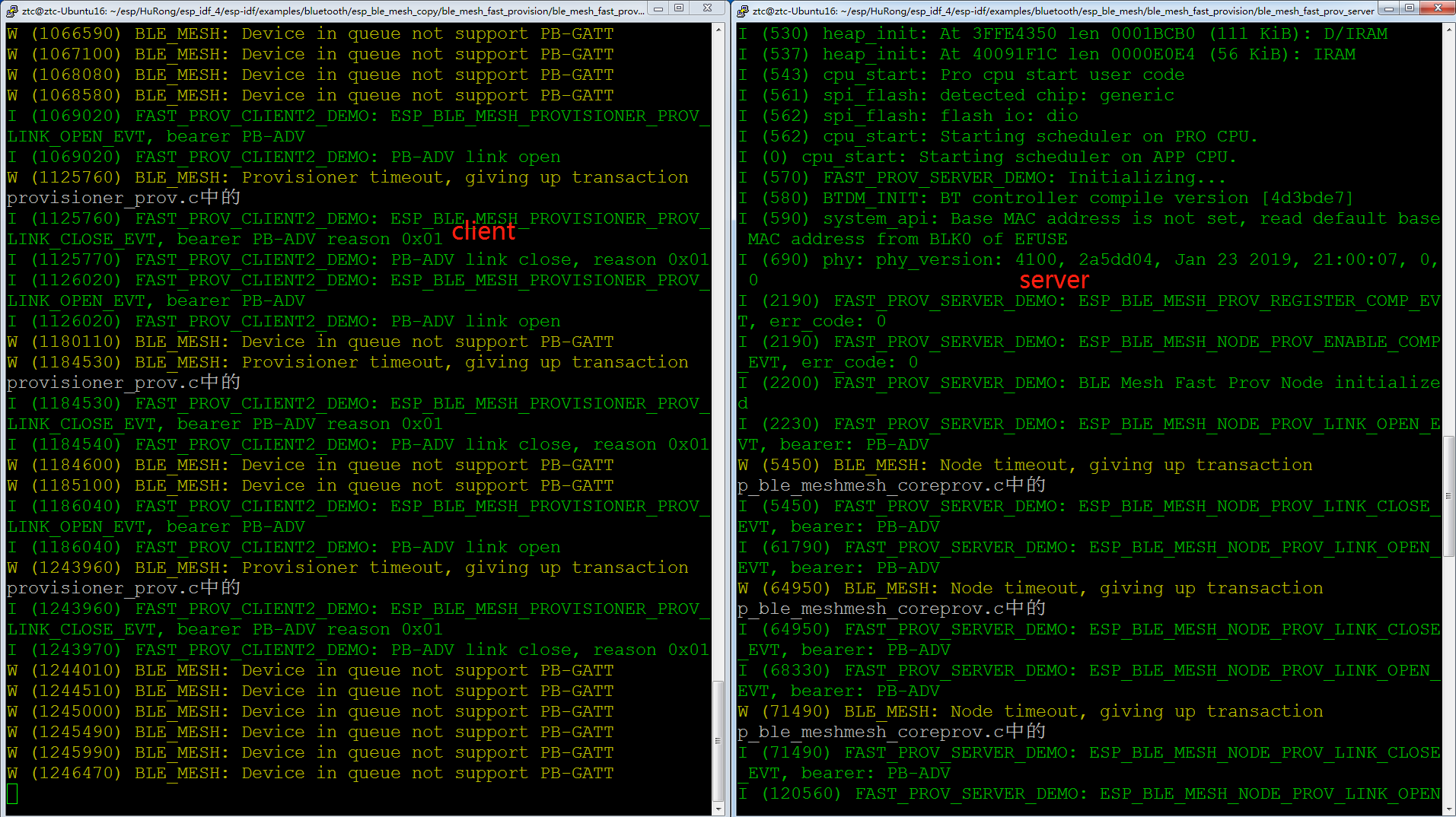Click server "(71490) BLE_MESH: Node timeout" warning line
The width and height of the screenshot is (1456, 817).
coord(1031,712)
